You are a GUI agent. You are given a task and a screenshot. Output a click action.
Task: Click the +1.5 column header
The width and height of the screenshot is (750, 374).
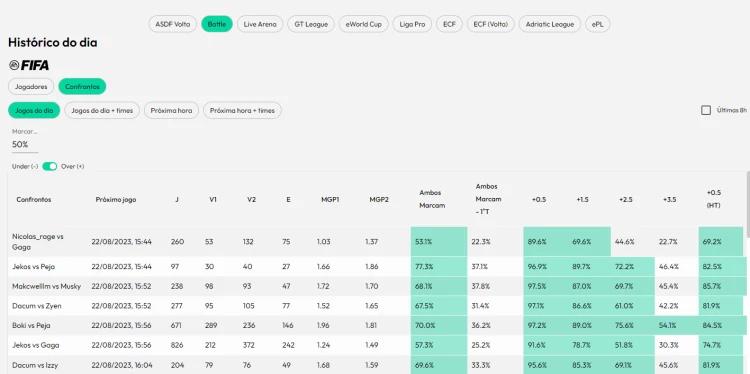pos(582,199)
